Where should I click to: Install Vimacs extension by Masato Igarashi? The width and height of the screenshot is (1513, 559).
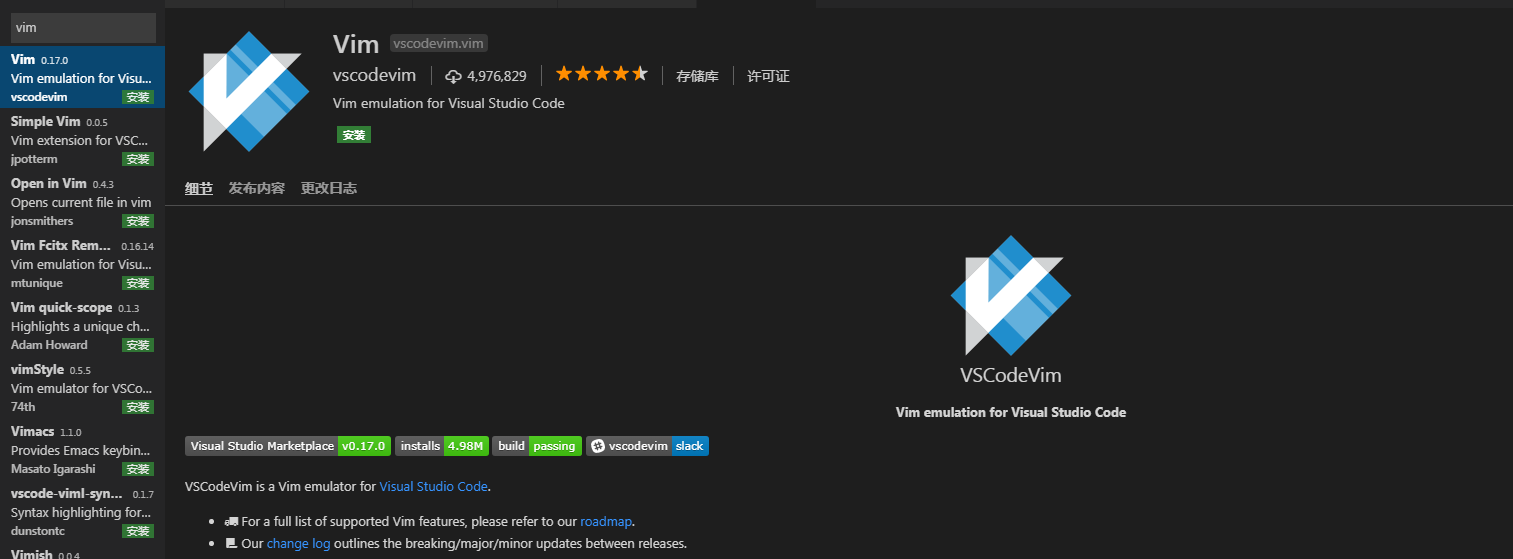tap(138, 469)
